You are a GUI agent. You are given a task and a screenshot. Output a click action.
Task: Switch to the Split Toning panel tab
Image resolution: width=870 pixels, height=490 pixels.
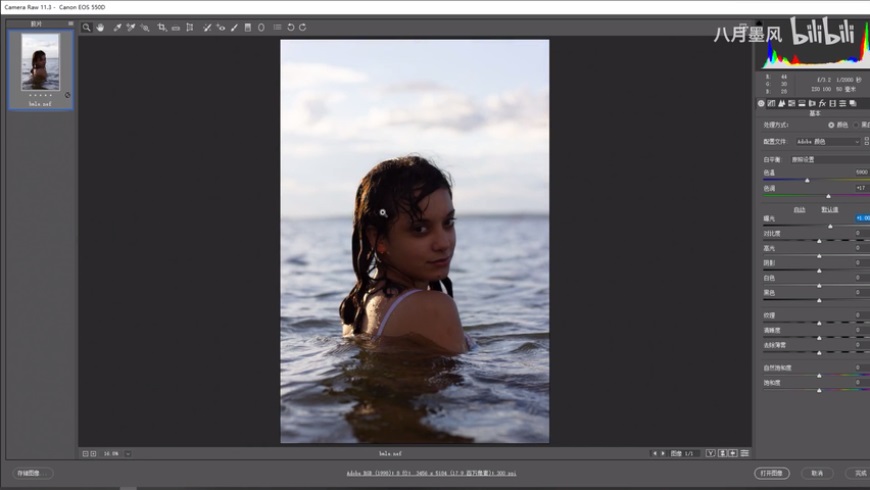click(802, 103)
